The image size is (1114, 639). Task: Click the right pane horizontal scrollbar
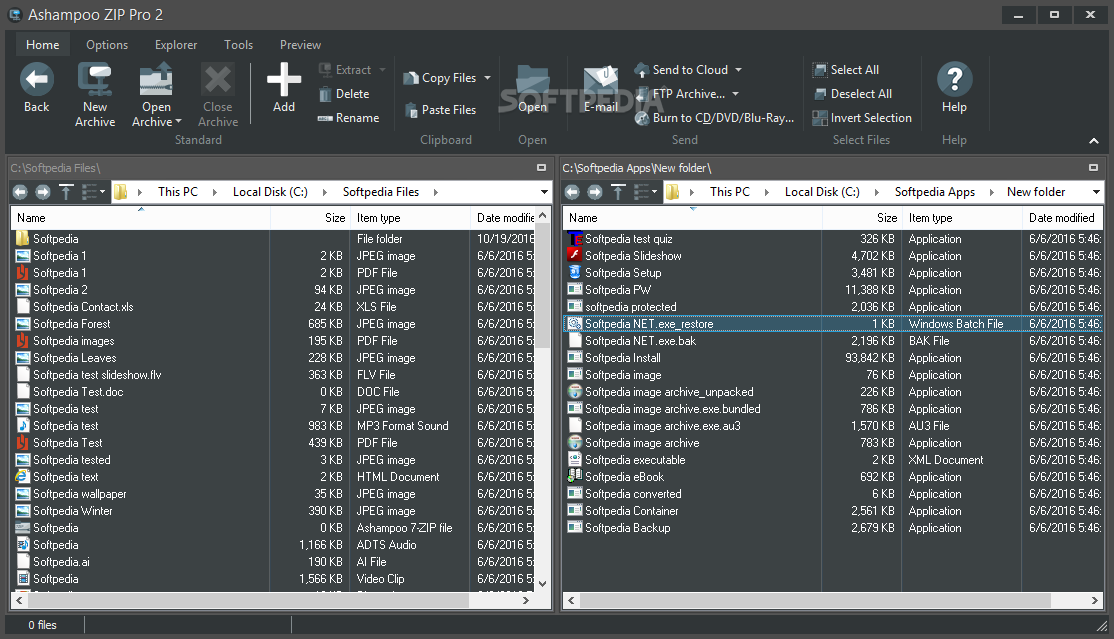point(815,601)
